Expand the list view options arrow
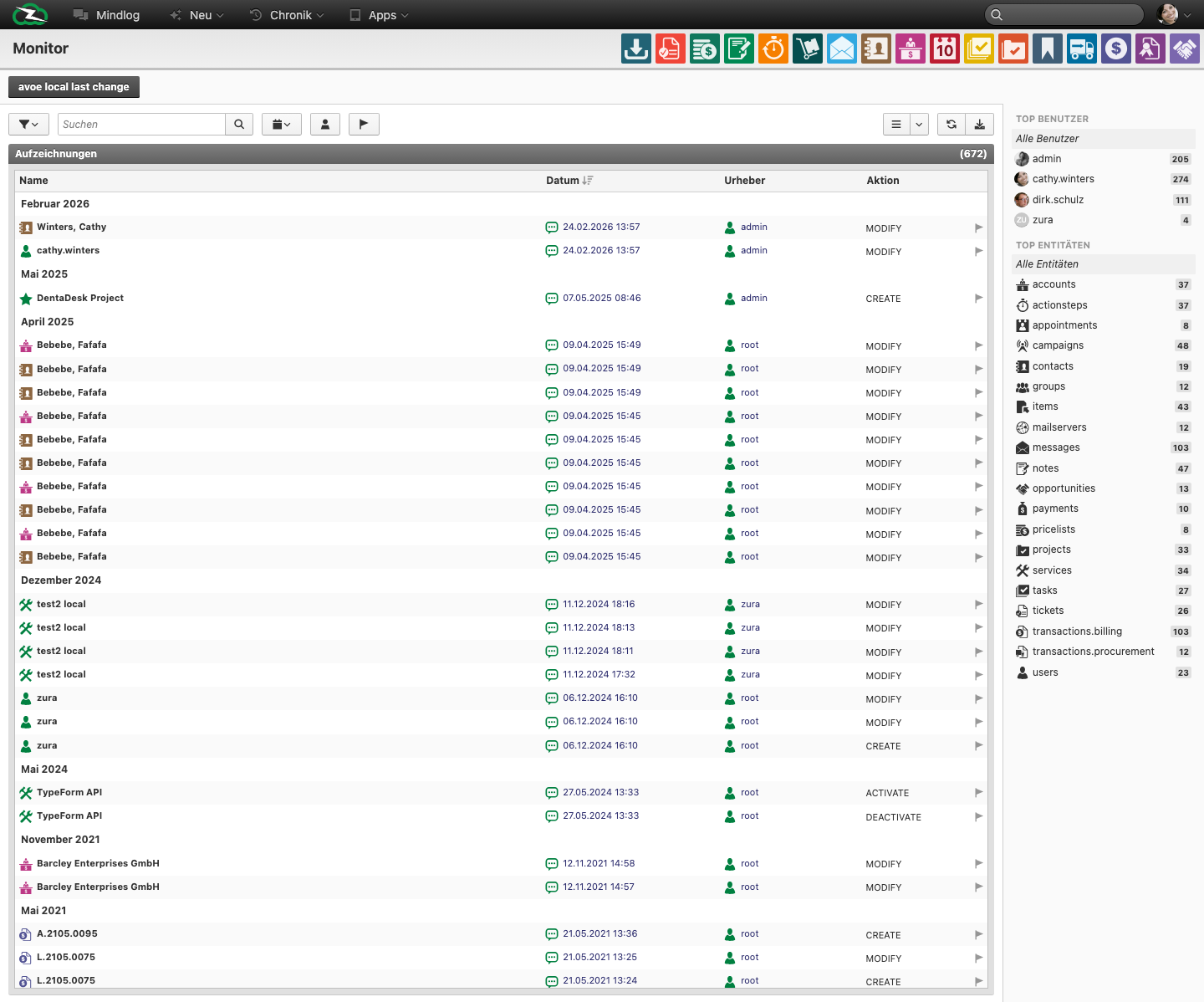Screen dimensions: 1204x1002 (x=919, y=124)
